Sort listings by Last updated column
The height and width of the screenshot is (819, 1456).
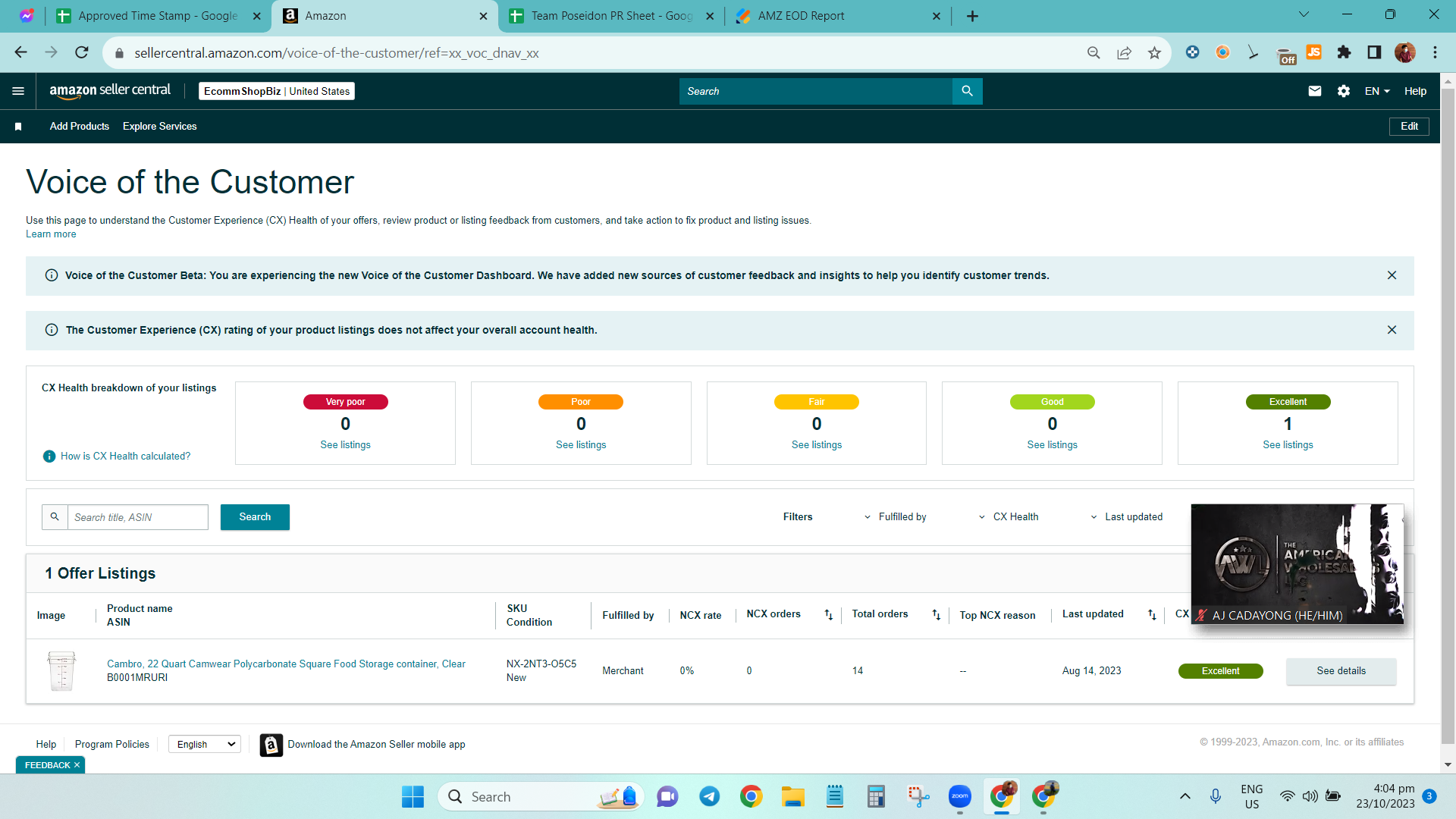1152,615
